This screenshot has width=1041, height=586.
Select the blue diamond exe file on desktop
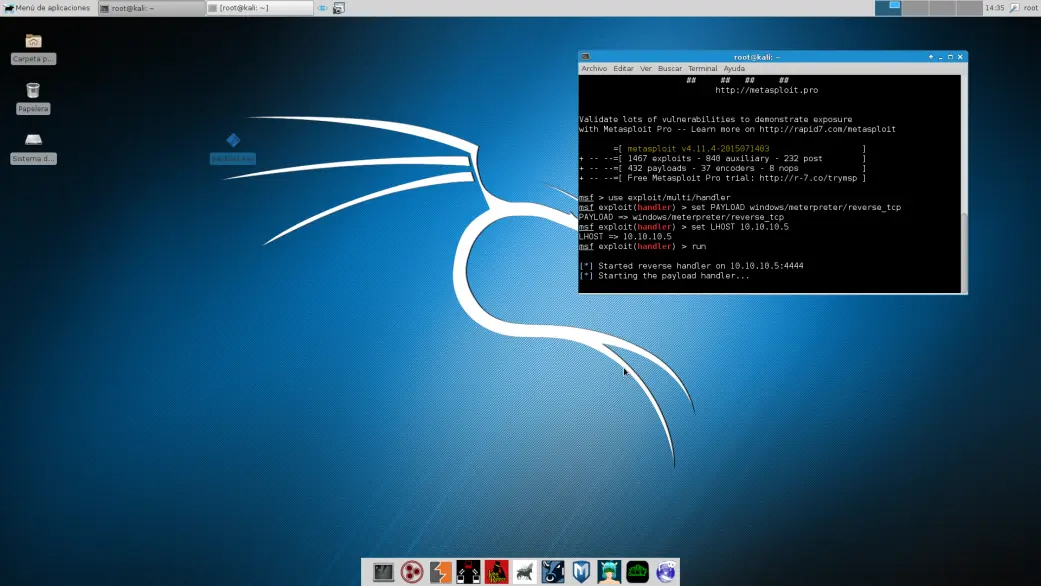coord(233,147)
